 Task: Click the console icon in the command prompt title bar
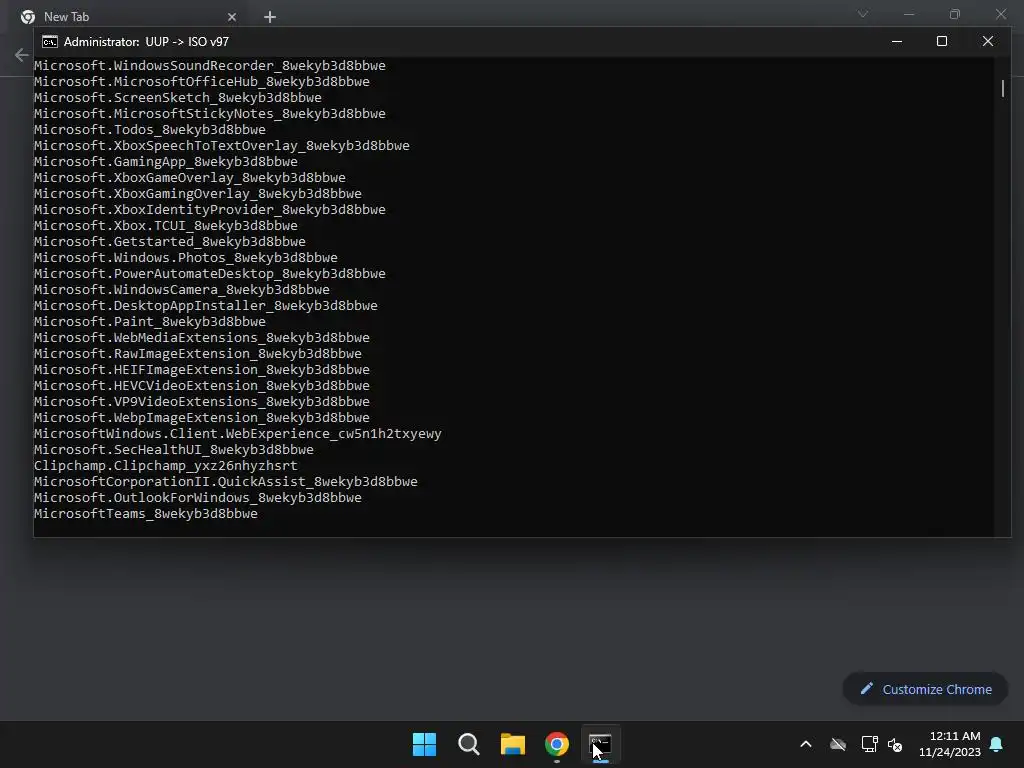[x=50, y=42]
